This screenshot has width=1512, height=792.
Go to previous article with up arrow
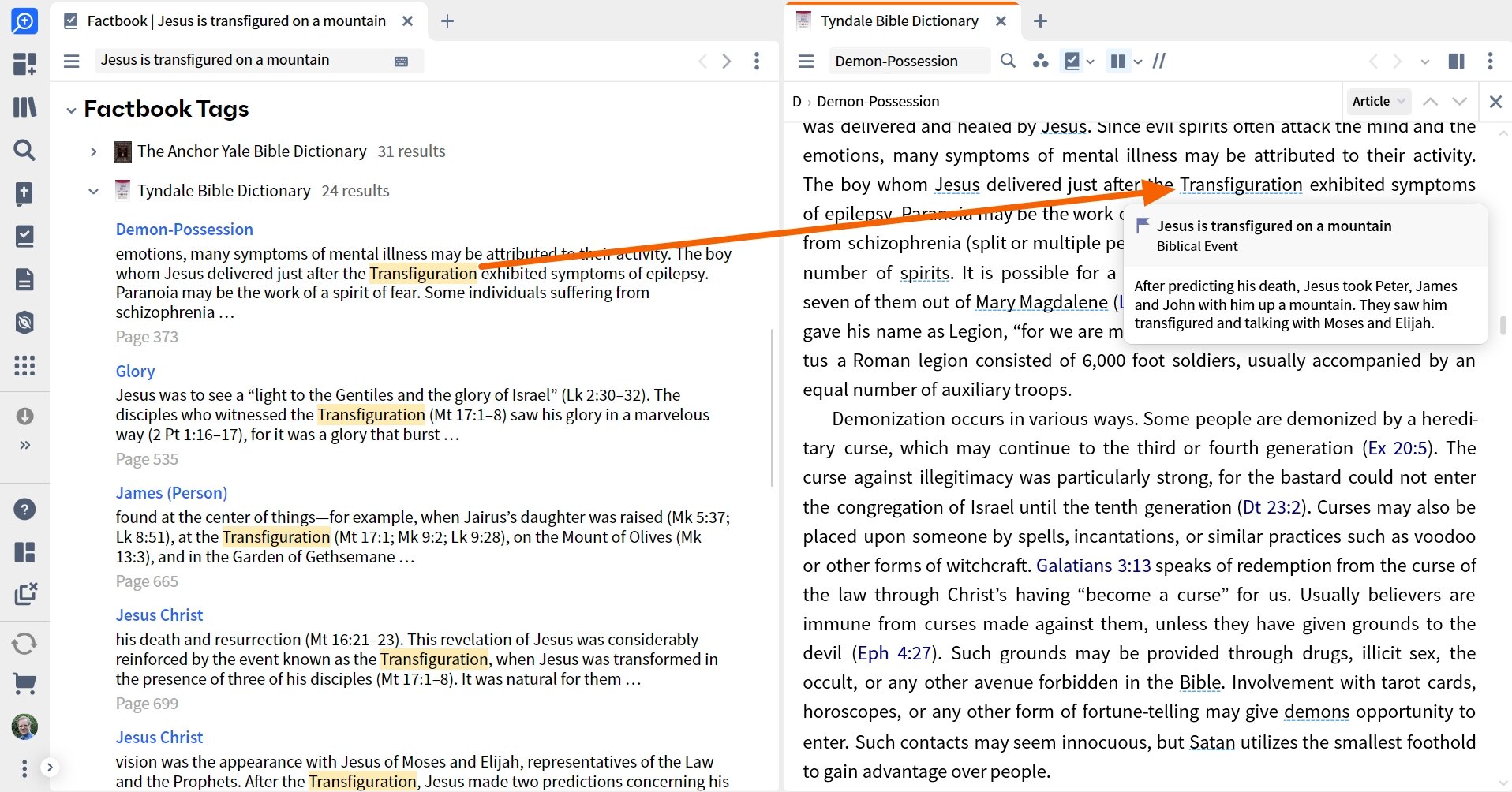pos(1430,101)
